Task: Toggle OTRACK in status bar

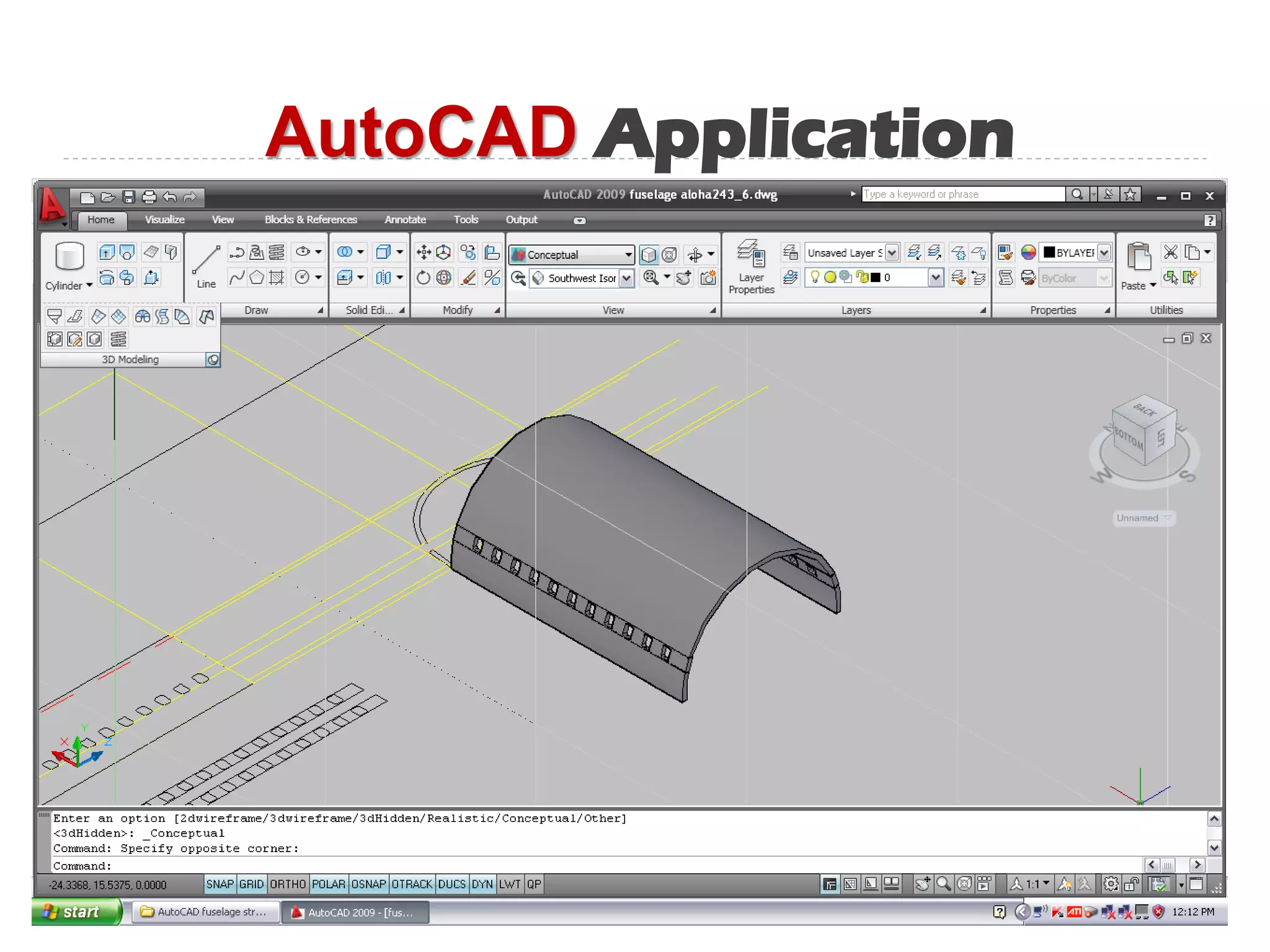Action: tap(412, 884)
